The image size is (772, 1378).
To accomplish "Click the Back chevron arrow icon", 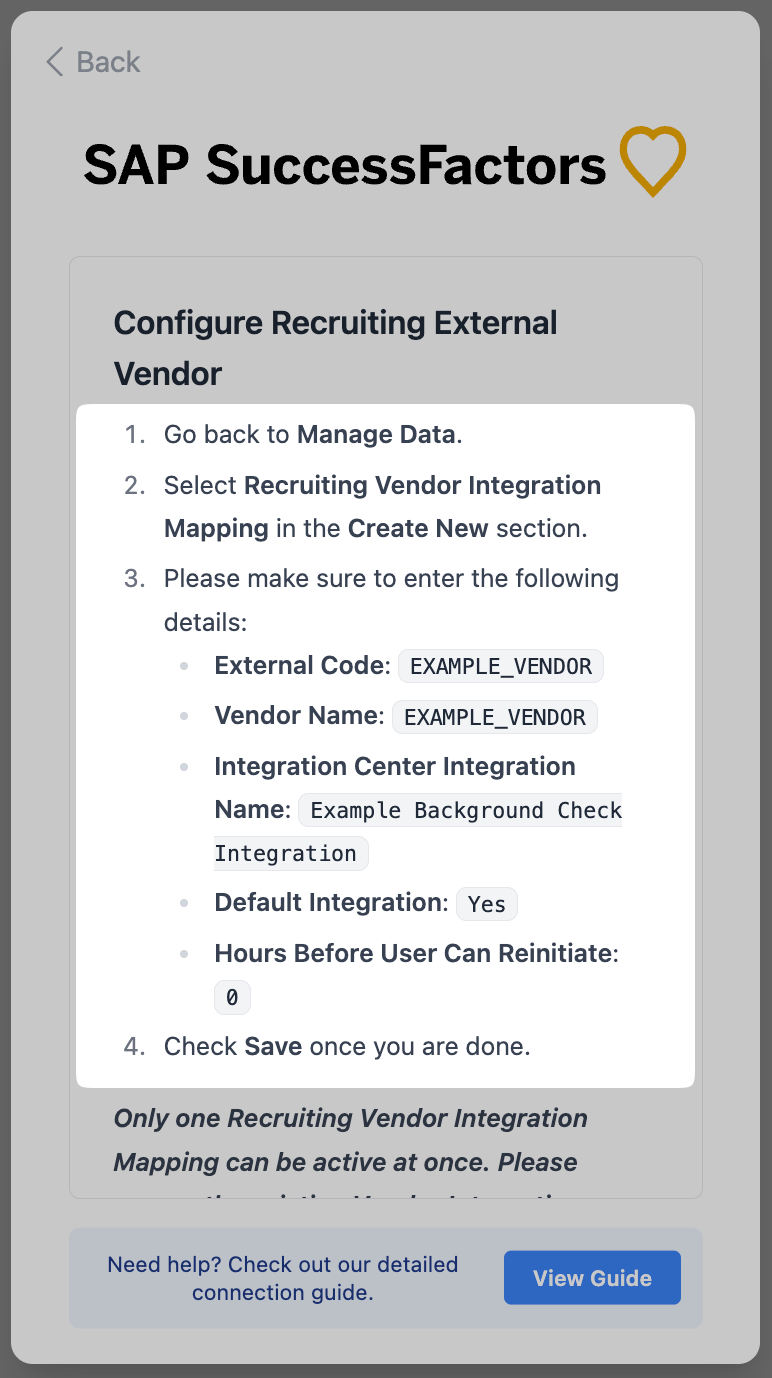I will point(55,62).
